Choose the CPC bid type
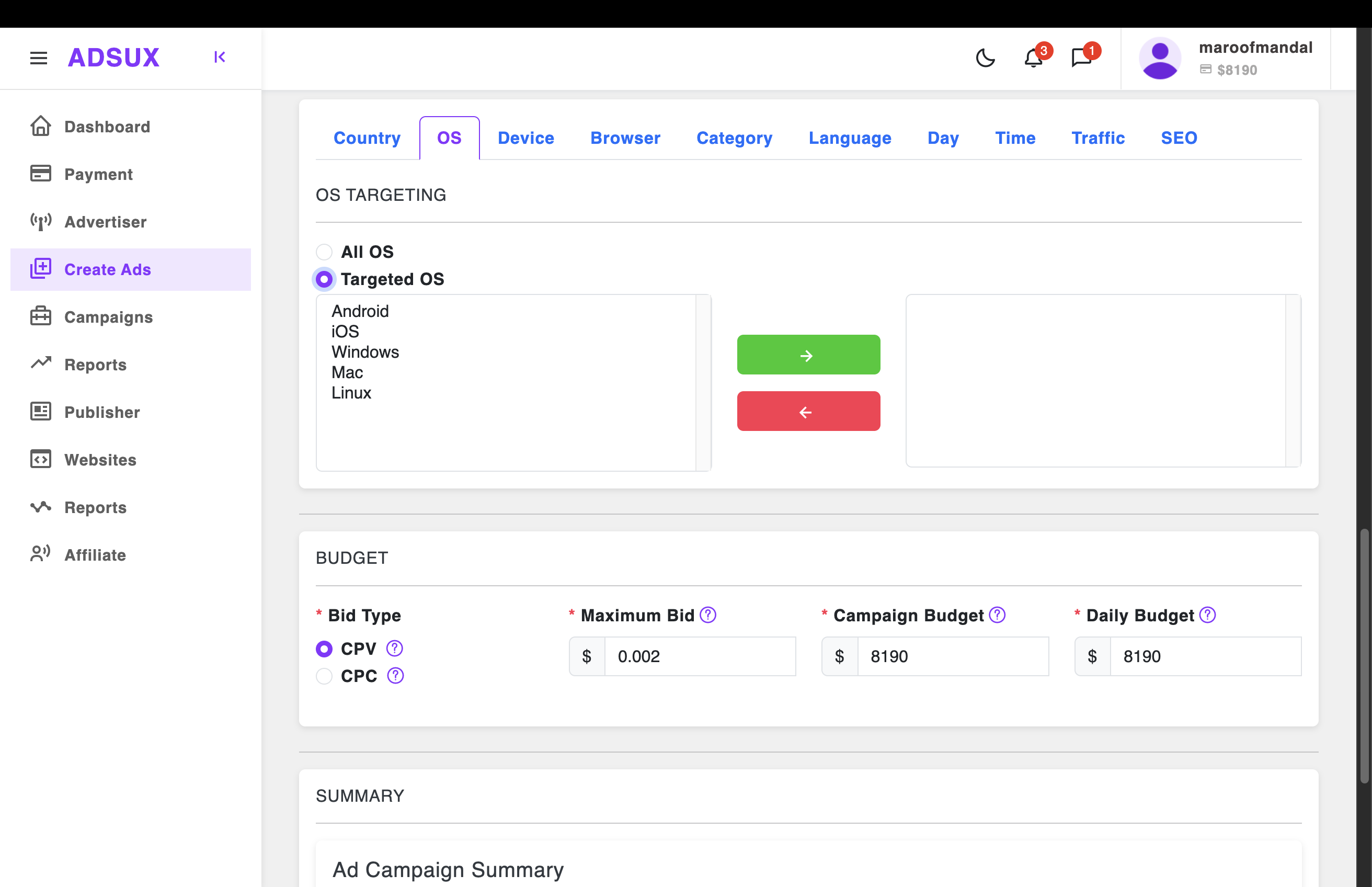The width and height of the screenshot is (1372, 887). [x=324, y=676]
